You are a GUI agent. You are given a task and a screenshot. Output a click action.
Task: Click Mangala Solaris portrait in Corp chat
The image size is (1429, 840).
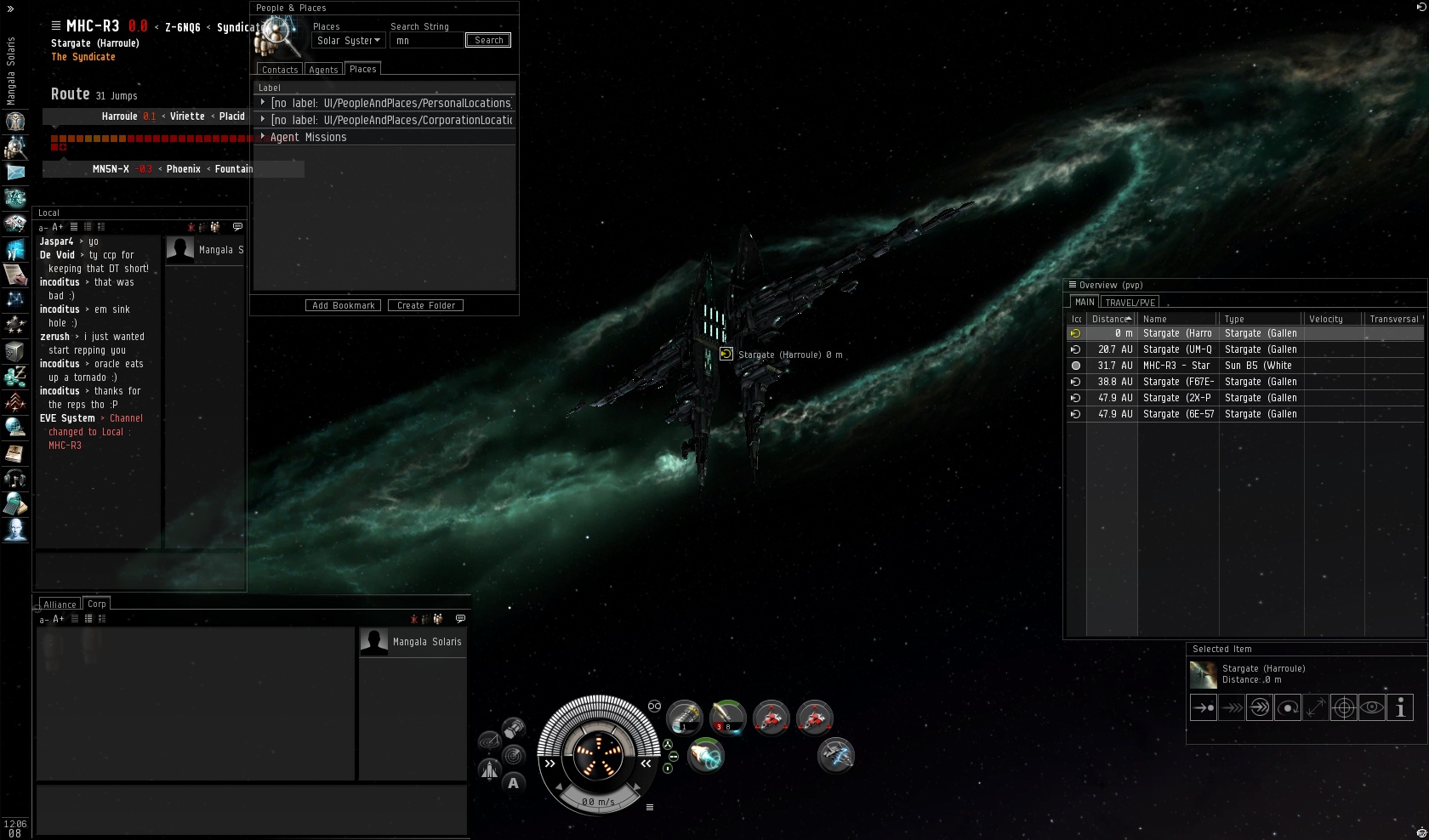point(374,642)
